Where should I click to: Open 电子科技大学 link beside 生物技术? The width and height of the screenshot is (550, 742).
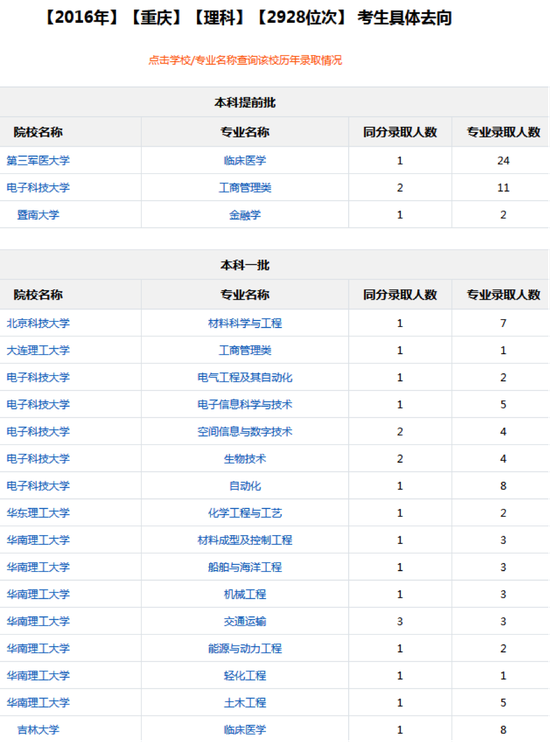pyautogui.click(x=38, y=458)
